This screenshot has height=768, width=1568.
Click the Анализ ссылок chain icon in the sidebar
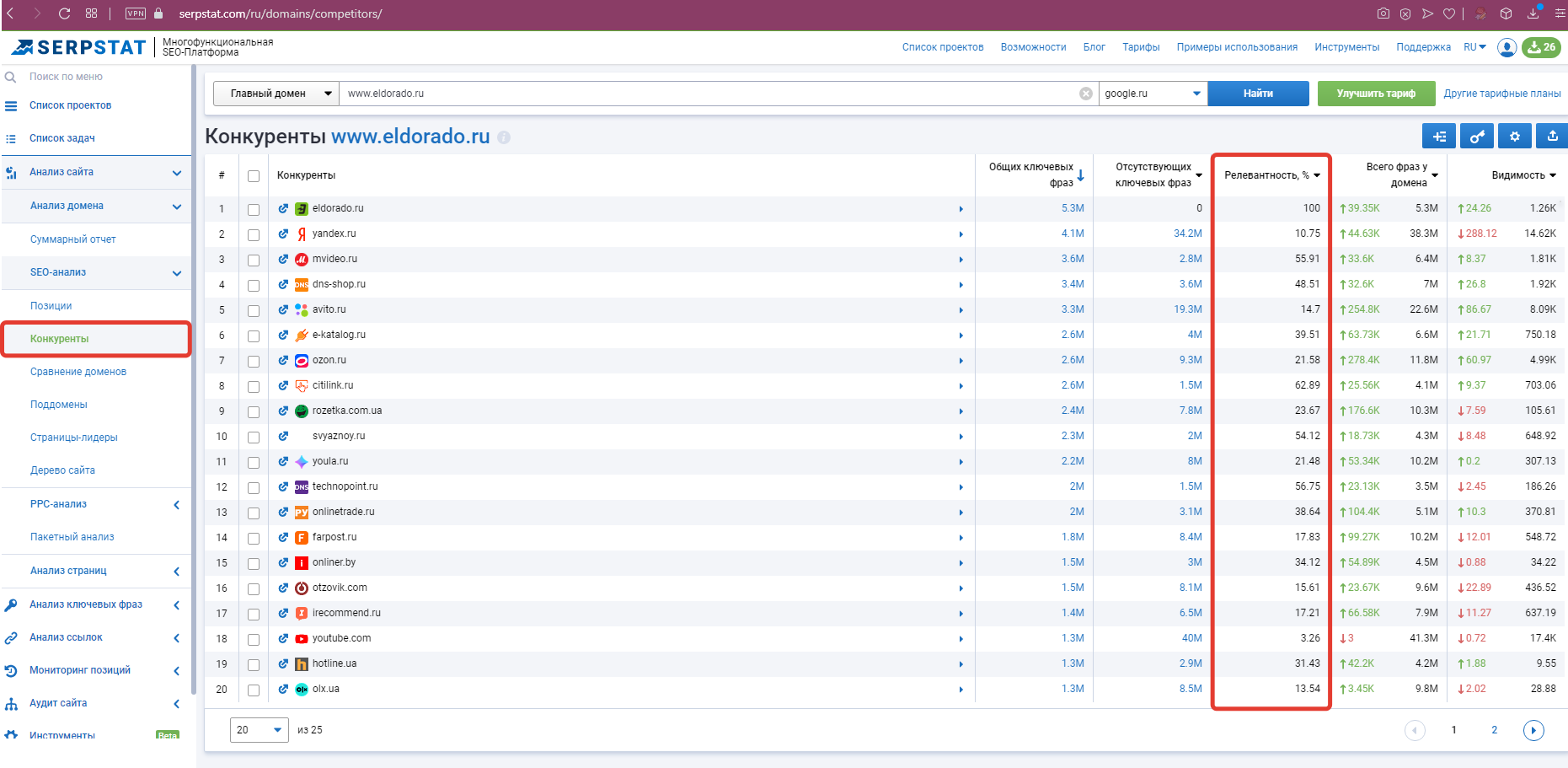[11, 638]
